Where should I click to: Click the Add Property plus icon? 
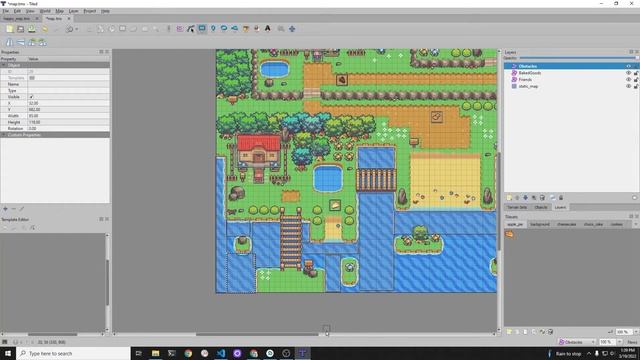[5, 209]
